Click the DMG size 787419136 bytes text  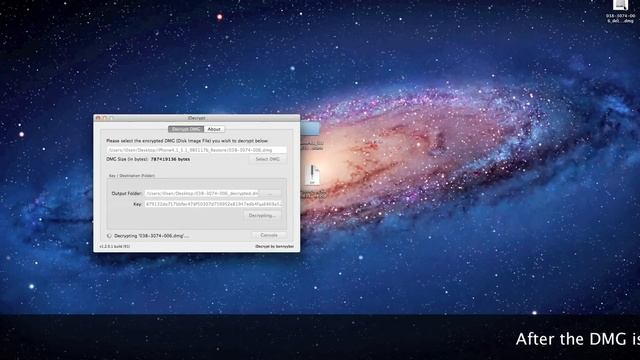(x=170, y=159)
